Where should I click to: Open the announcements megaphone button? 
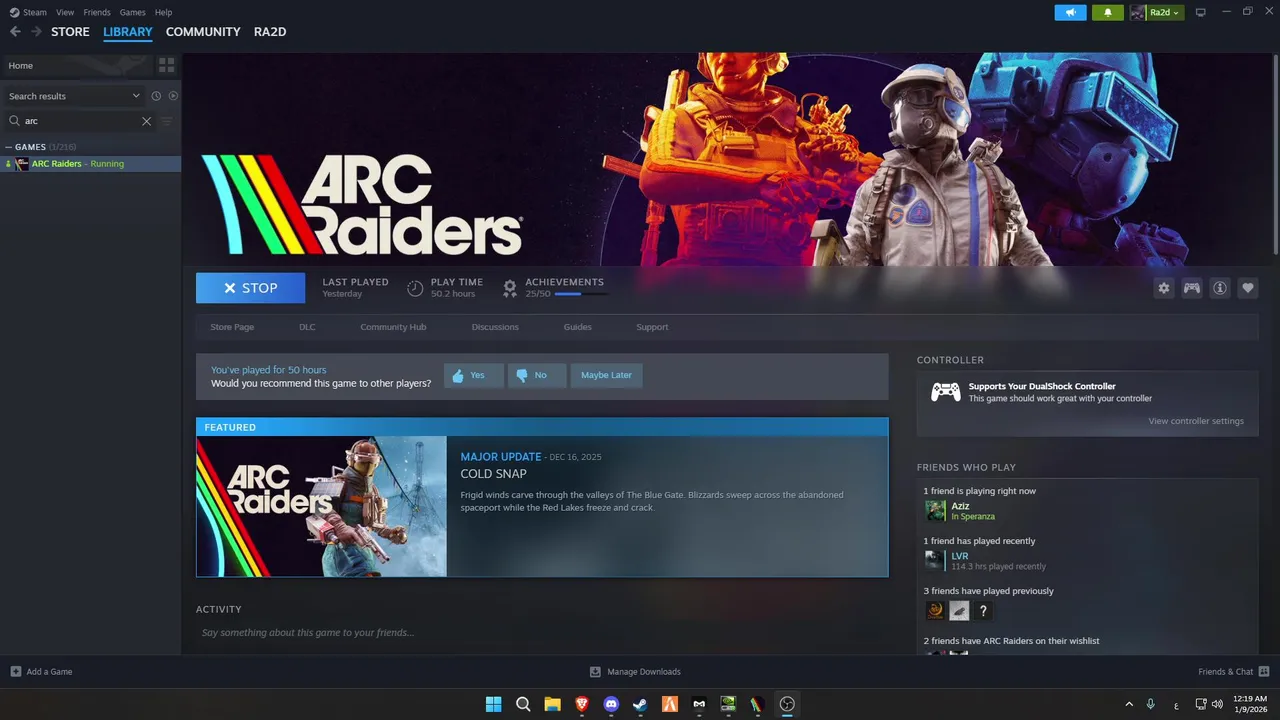1070,12
